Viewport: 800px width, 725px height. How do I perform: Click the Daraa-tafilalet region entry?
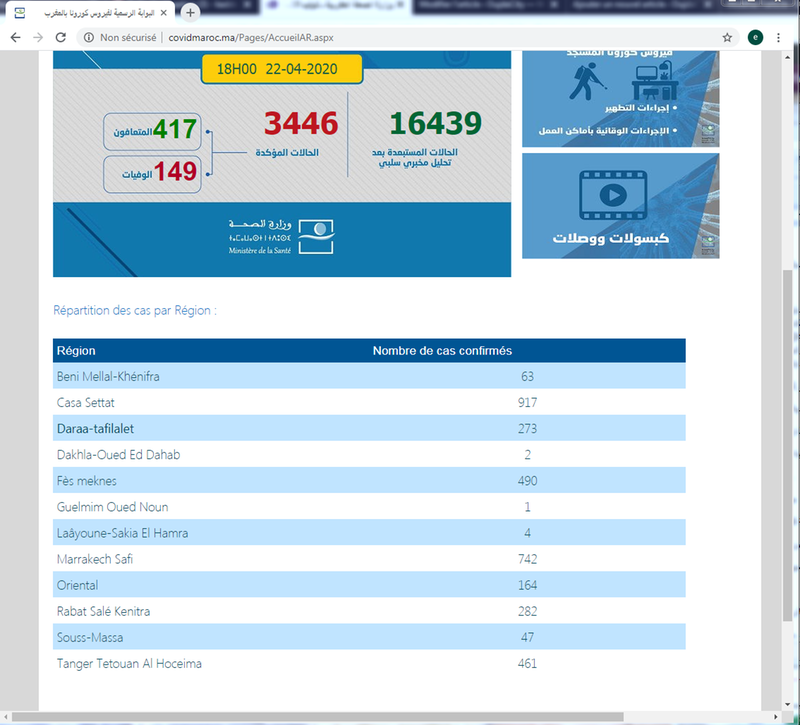(x=96, y=428)
